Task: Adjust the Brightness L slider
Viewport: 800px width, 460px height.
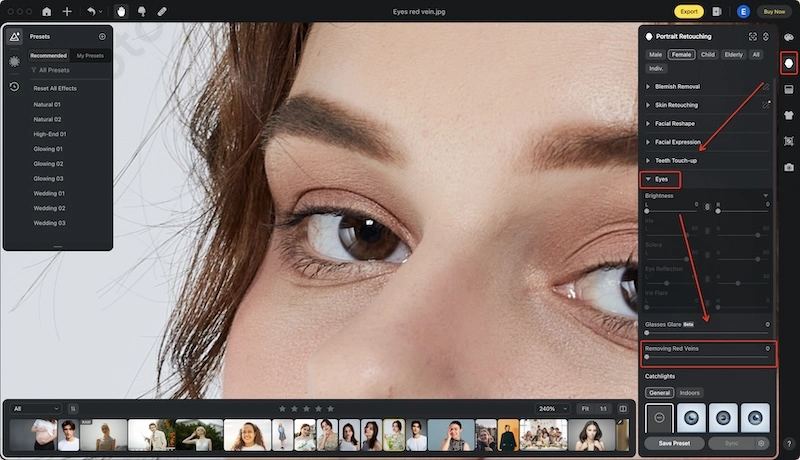Action: point(671,211)
